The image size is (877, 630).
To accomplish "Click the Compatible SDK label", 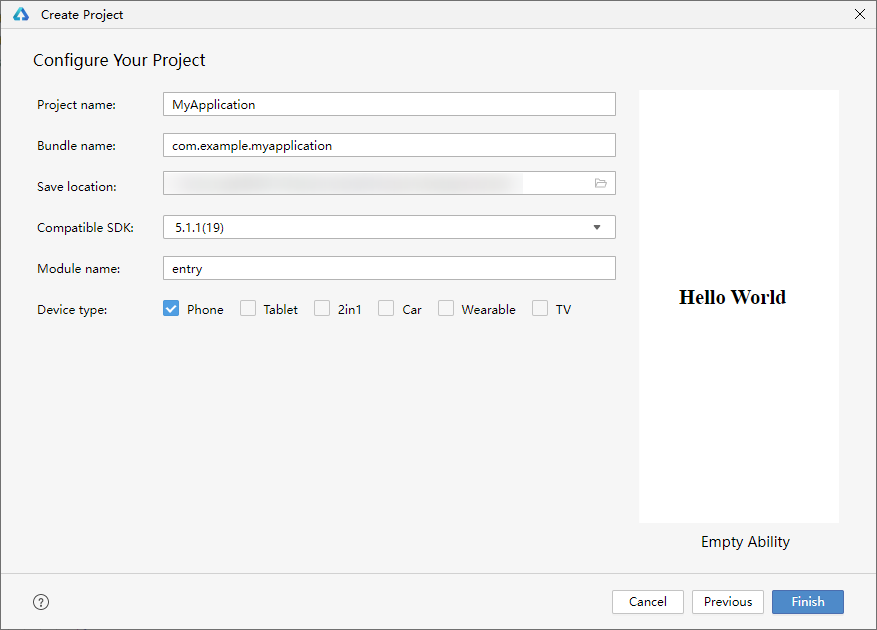I will tap(86, 228).
